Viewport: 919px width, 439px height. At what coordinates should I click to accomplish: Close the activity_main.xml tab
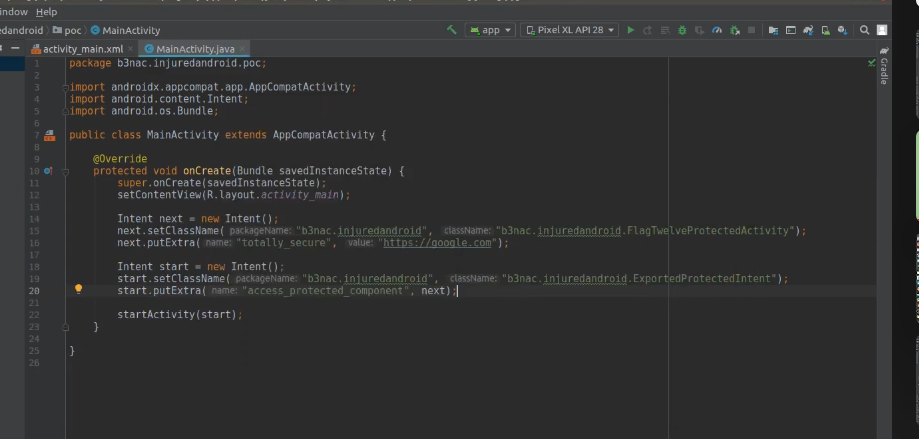[x=130, y=49]
